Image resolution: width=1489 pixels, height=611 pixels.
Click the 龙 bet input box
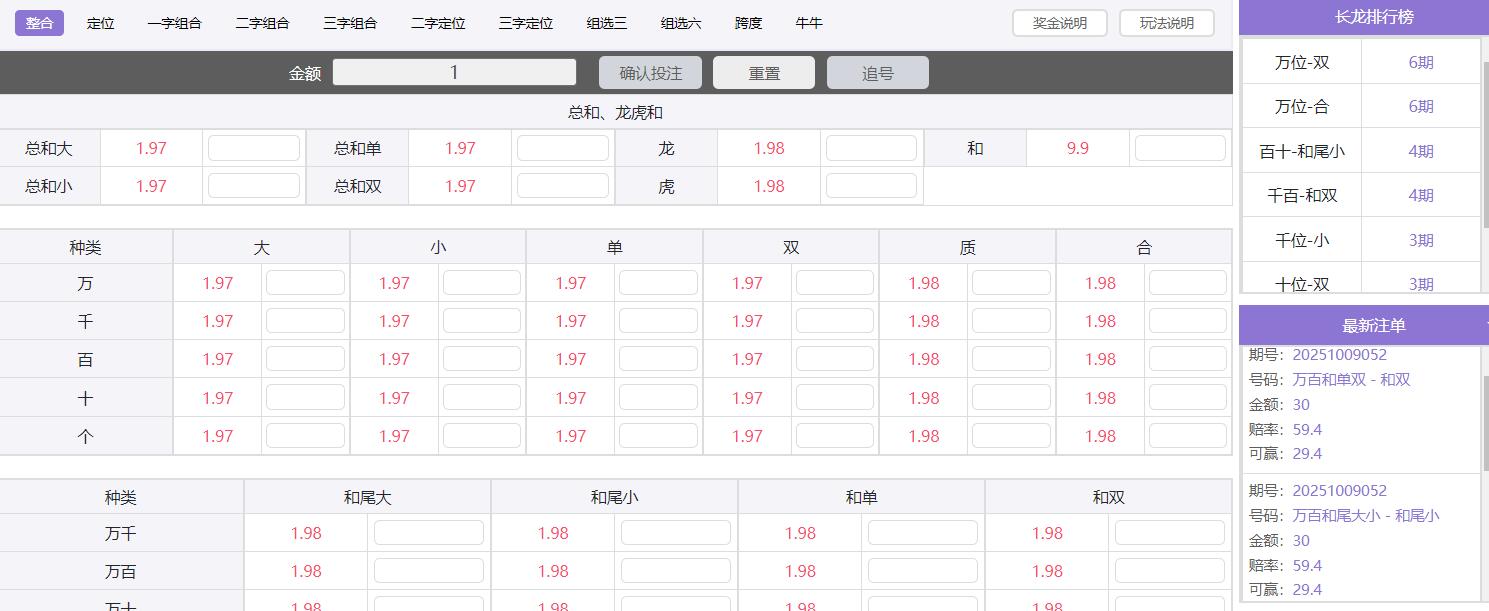tap(871, 147)
